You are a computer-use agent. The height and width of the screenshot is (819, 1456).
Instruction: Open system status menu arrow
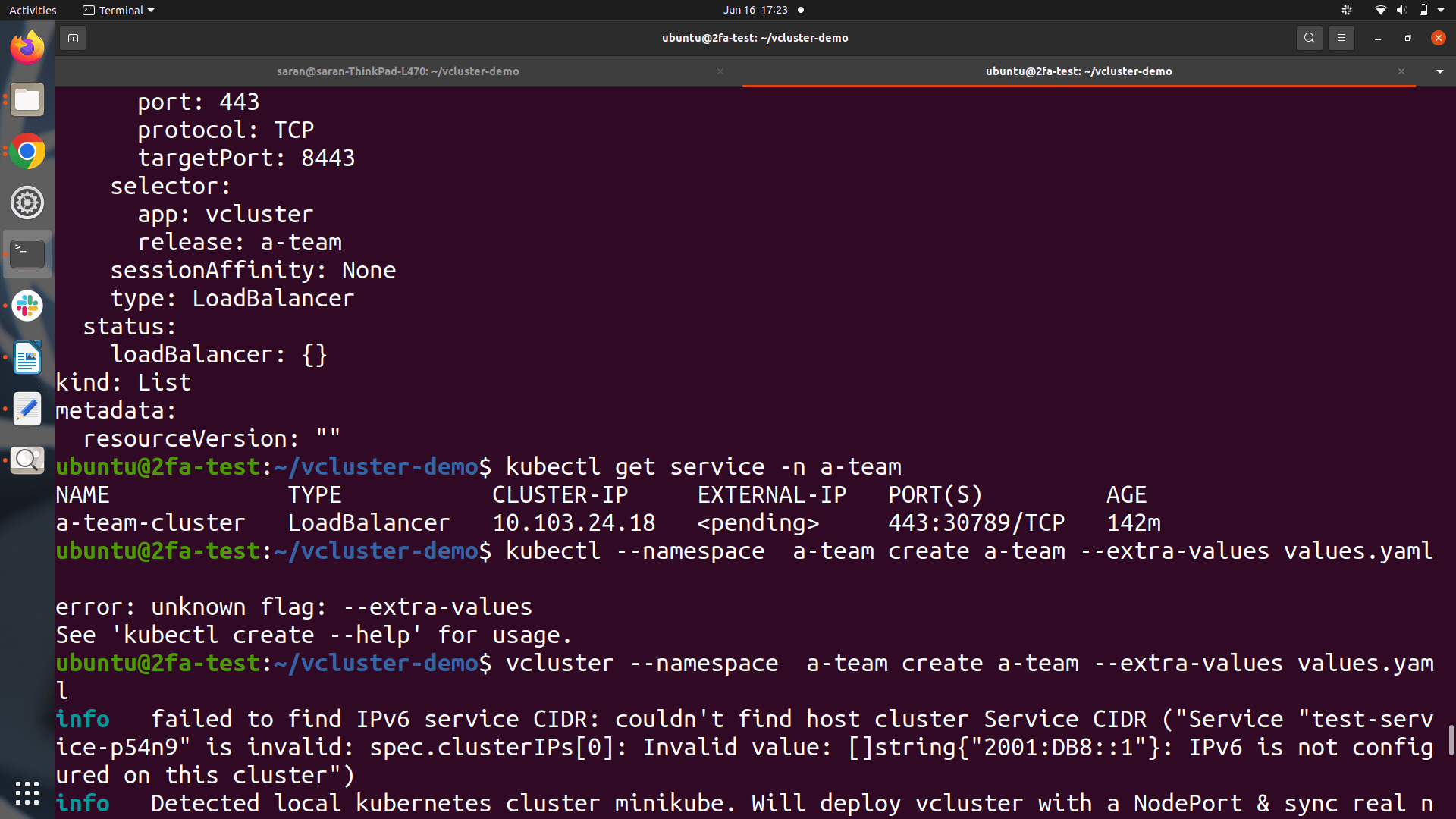[x=1441, y=11]
